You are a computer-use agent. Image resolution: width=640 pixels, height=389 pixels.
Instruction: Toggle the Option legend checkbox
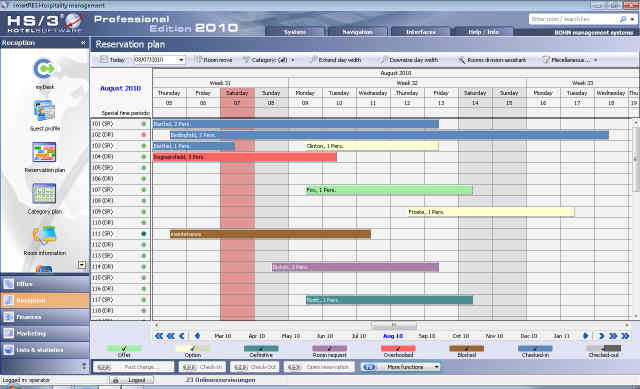193,348
